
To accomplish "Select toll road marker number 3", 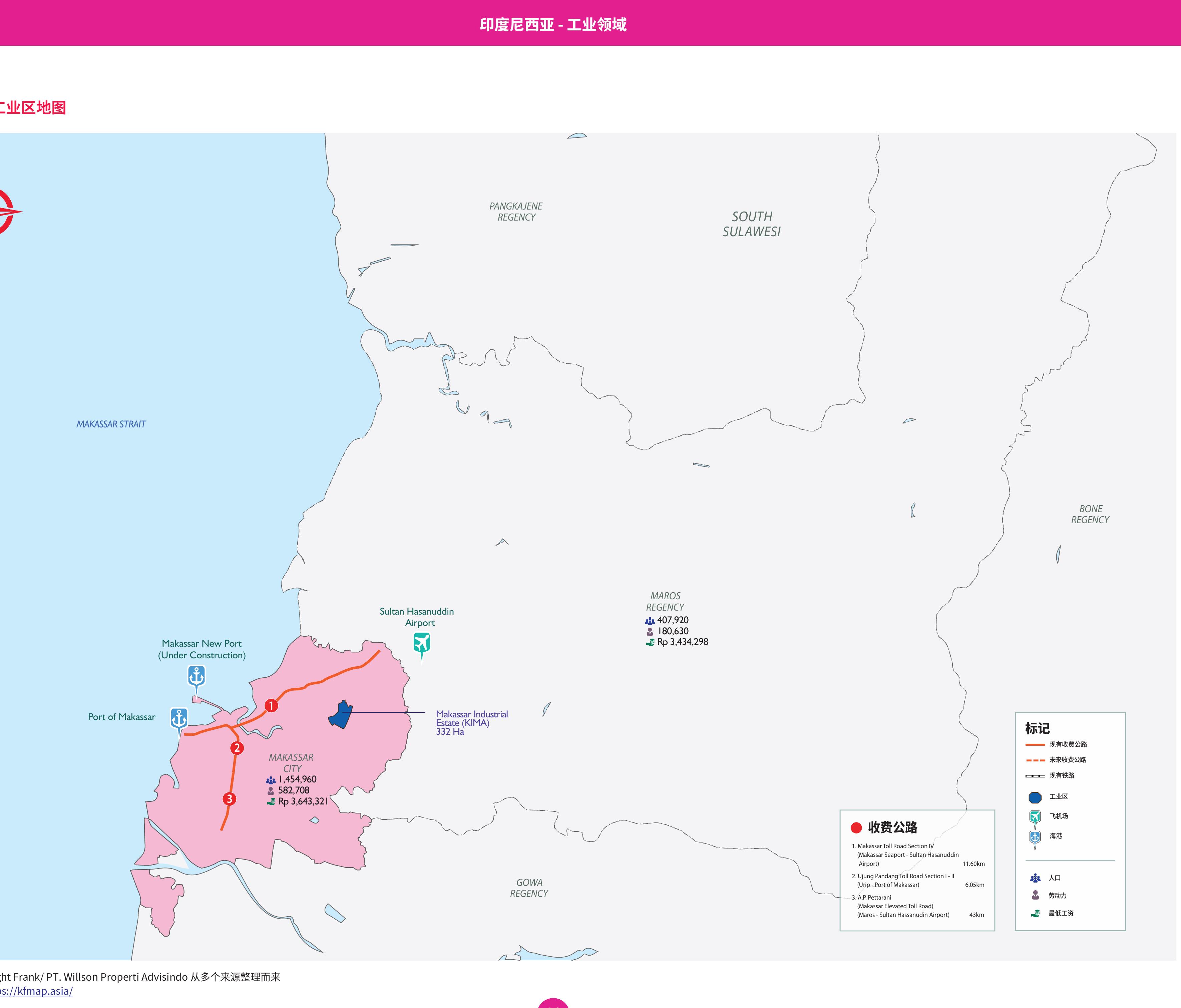I will pyautogui.click(x=229, y=799).
